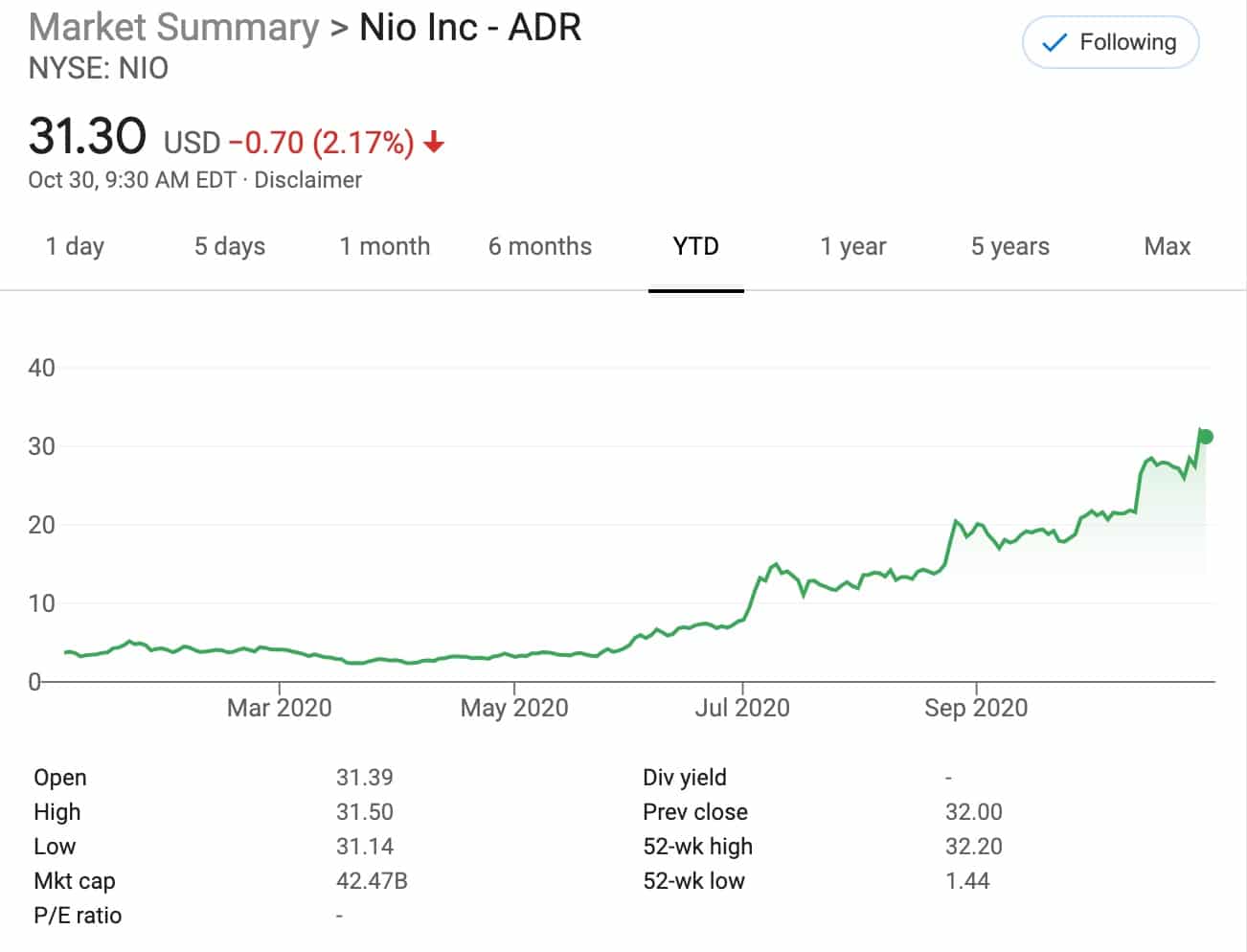Click the blue checkmark icon
Viewport: 1247px width, 952px height.
(x=1054, y=43)
